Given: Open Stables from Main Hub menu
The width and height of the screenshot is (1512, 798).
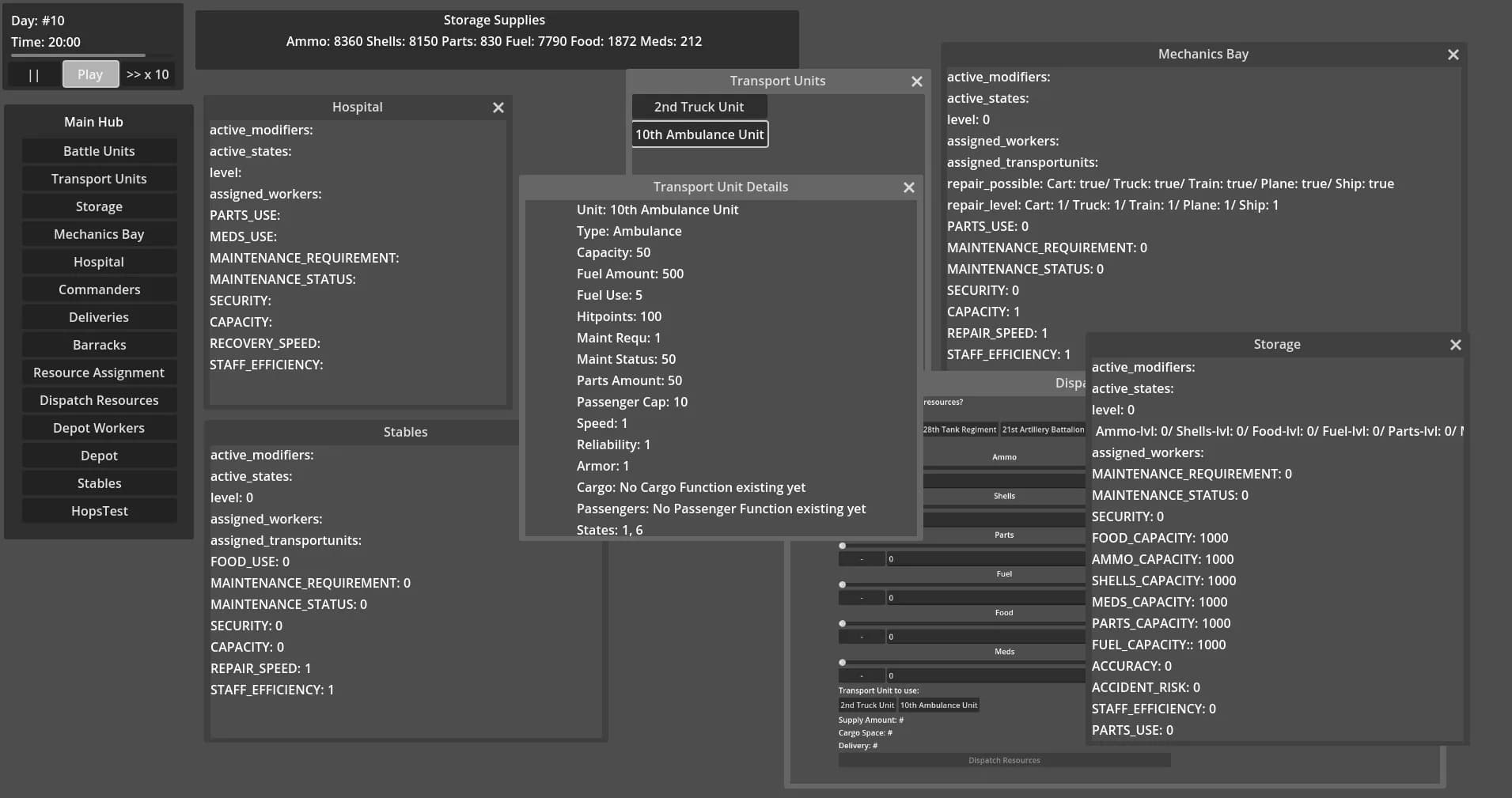Looking at the screenshot, I should pos(99,483).
